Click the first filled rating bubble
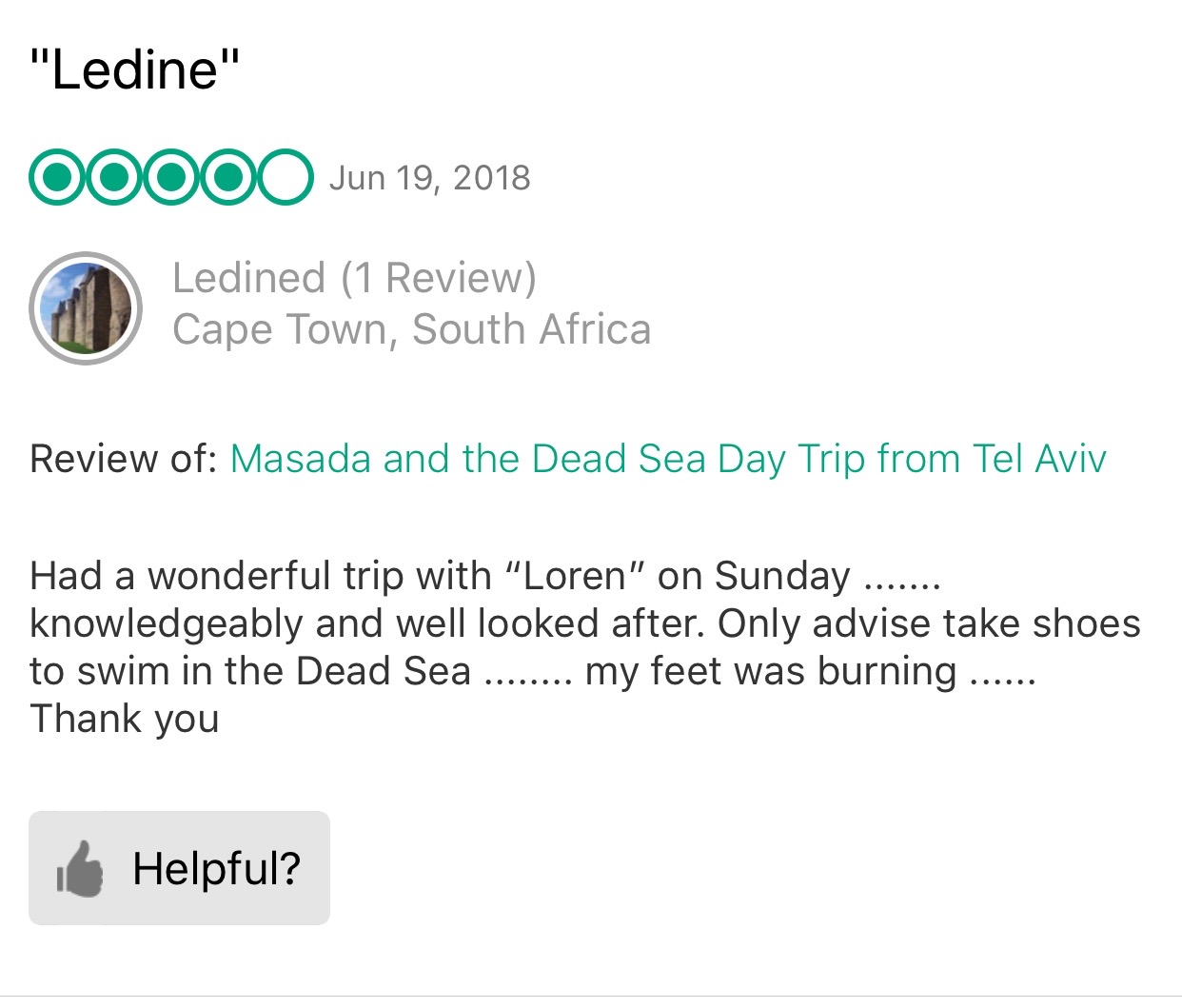This screenshot has height=1008, width=1182. (x=57, y=177)
